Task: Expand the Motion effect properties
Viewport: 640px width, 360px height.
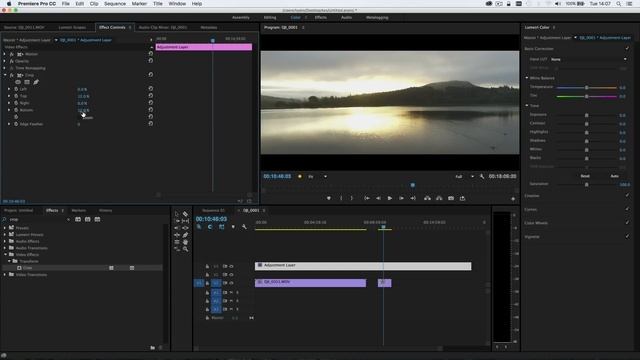Action: pos(5,54)
